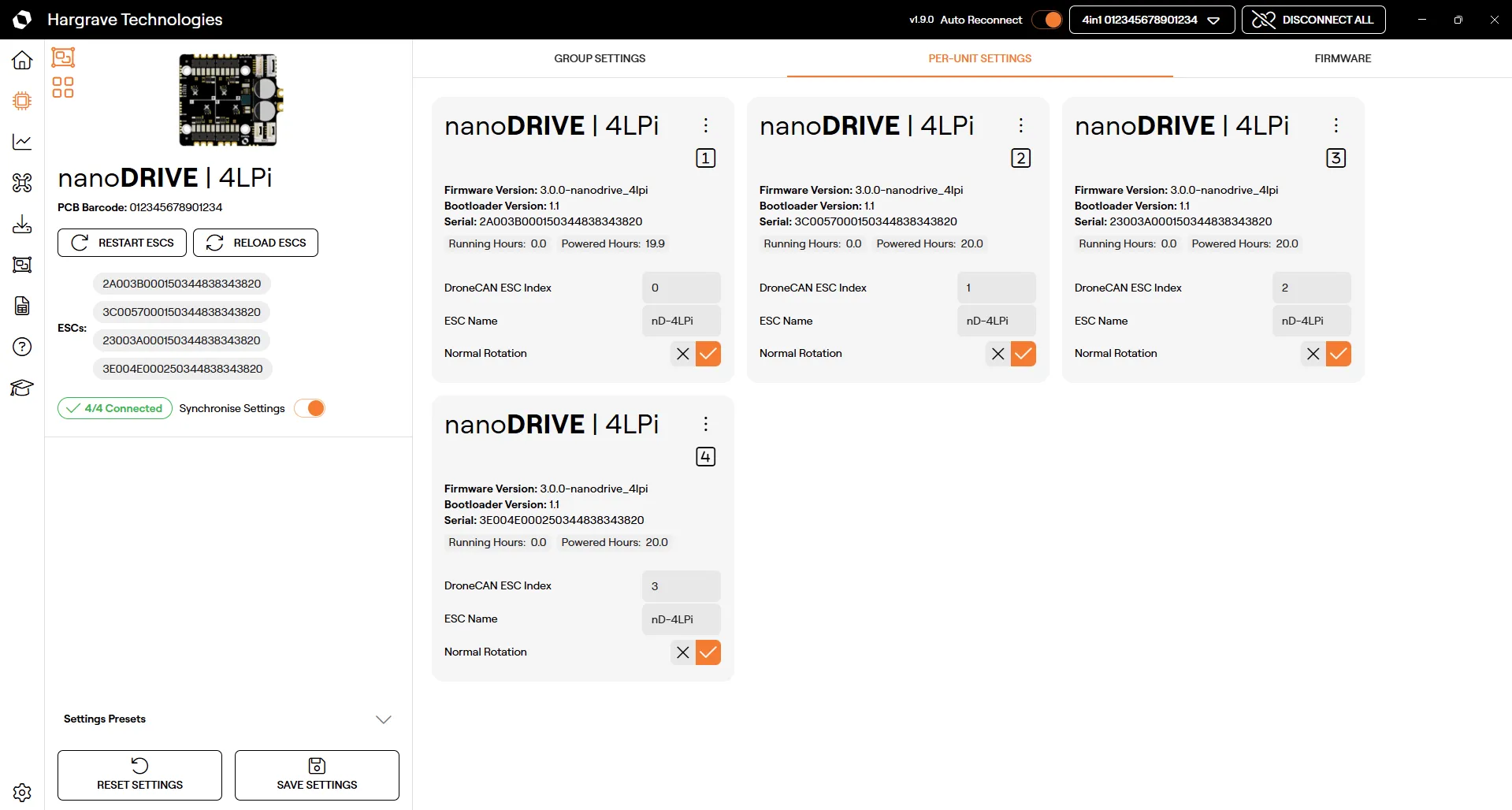Click Disconnect All button

tap(1313, 20)
